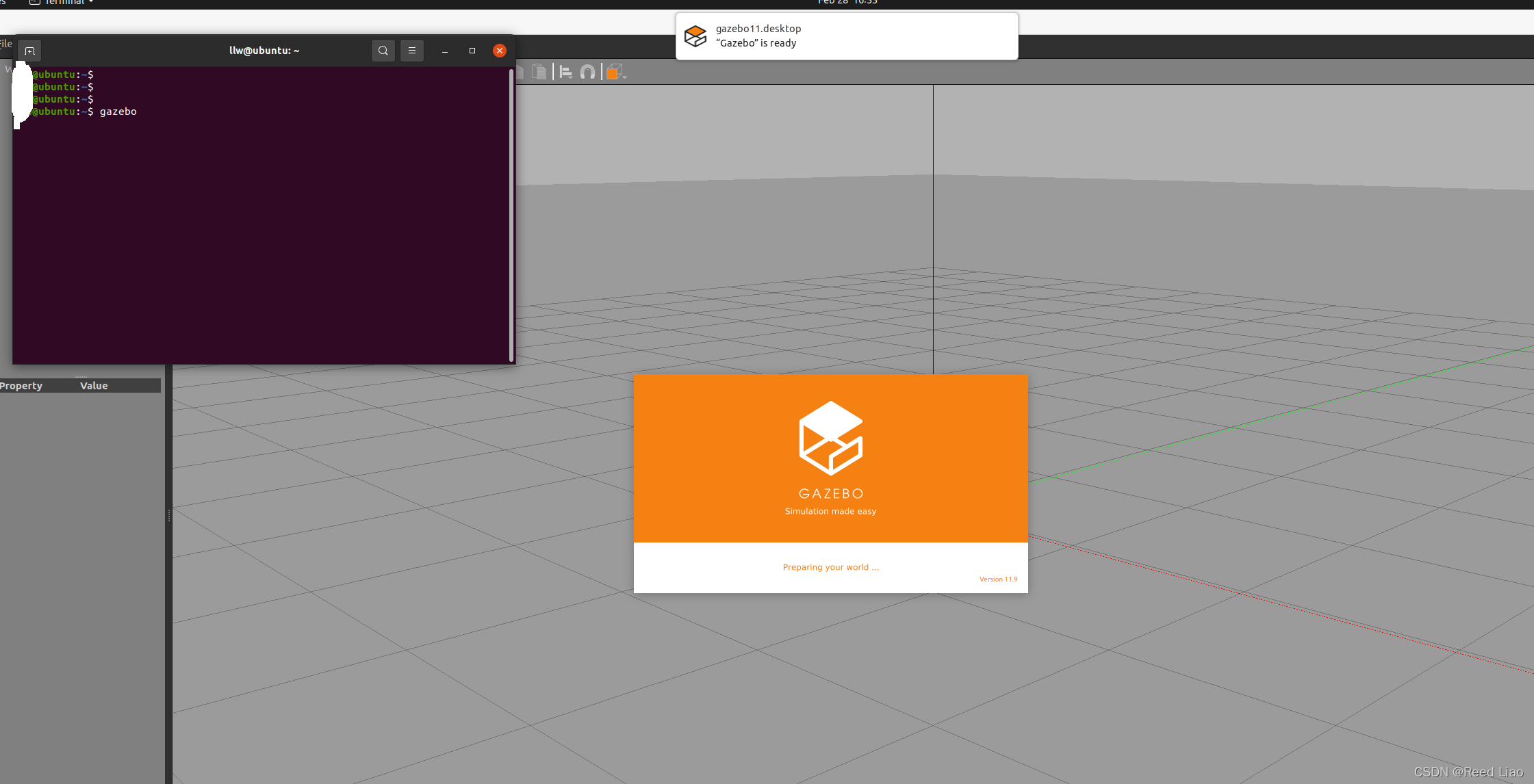Click the Gazebo left panel splitter handle
The image size is (1534, 784).
point(168,515)
